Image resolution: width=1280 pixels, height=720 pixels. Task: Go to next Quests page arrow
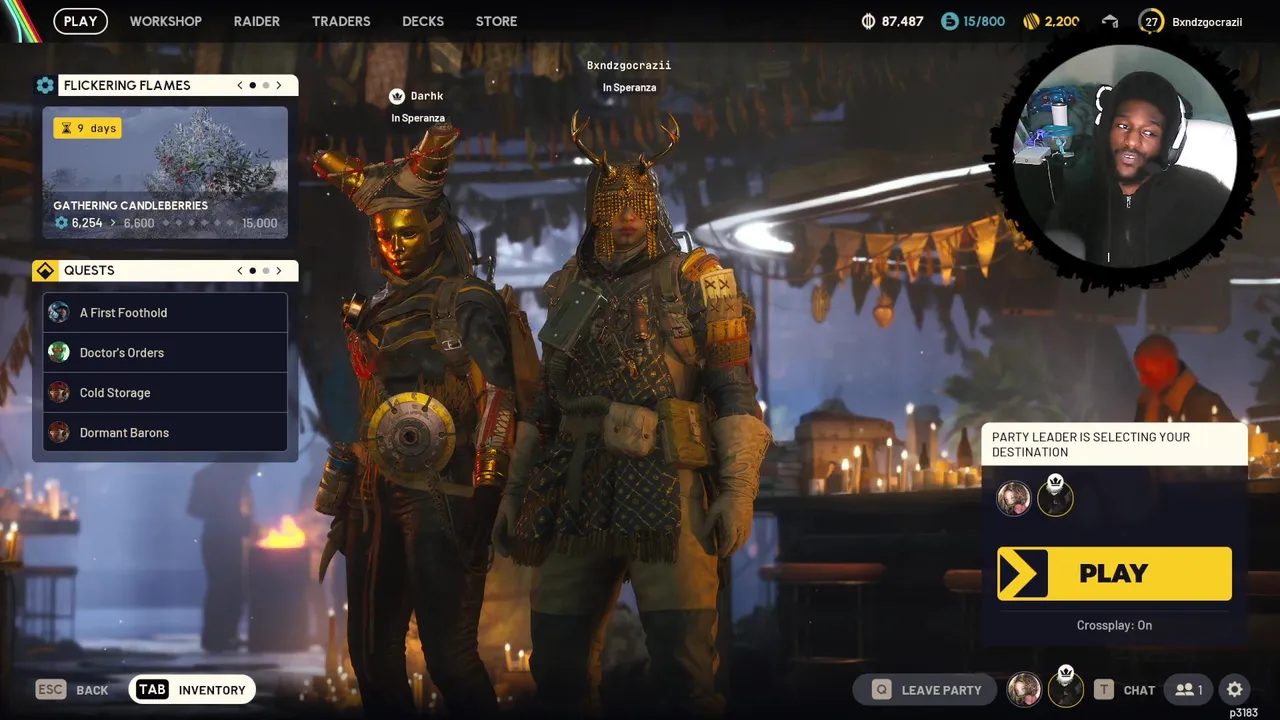coord(279,270)
